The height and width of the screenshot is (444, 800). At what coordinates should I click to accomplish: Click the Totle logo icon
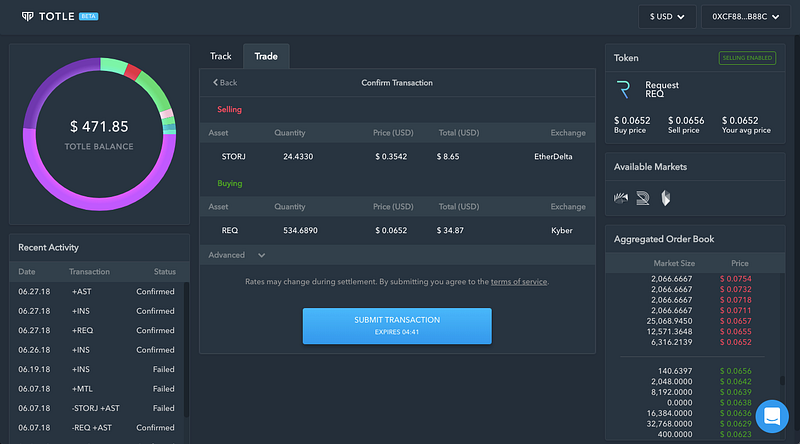[x=28, y=16]
